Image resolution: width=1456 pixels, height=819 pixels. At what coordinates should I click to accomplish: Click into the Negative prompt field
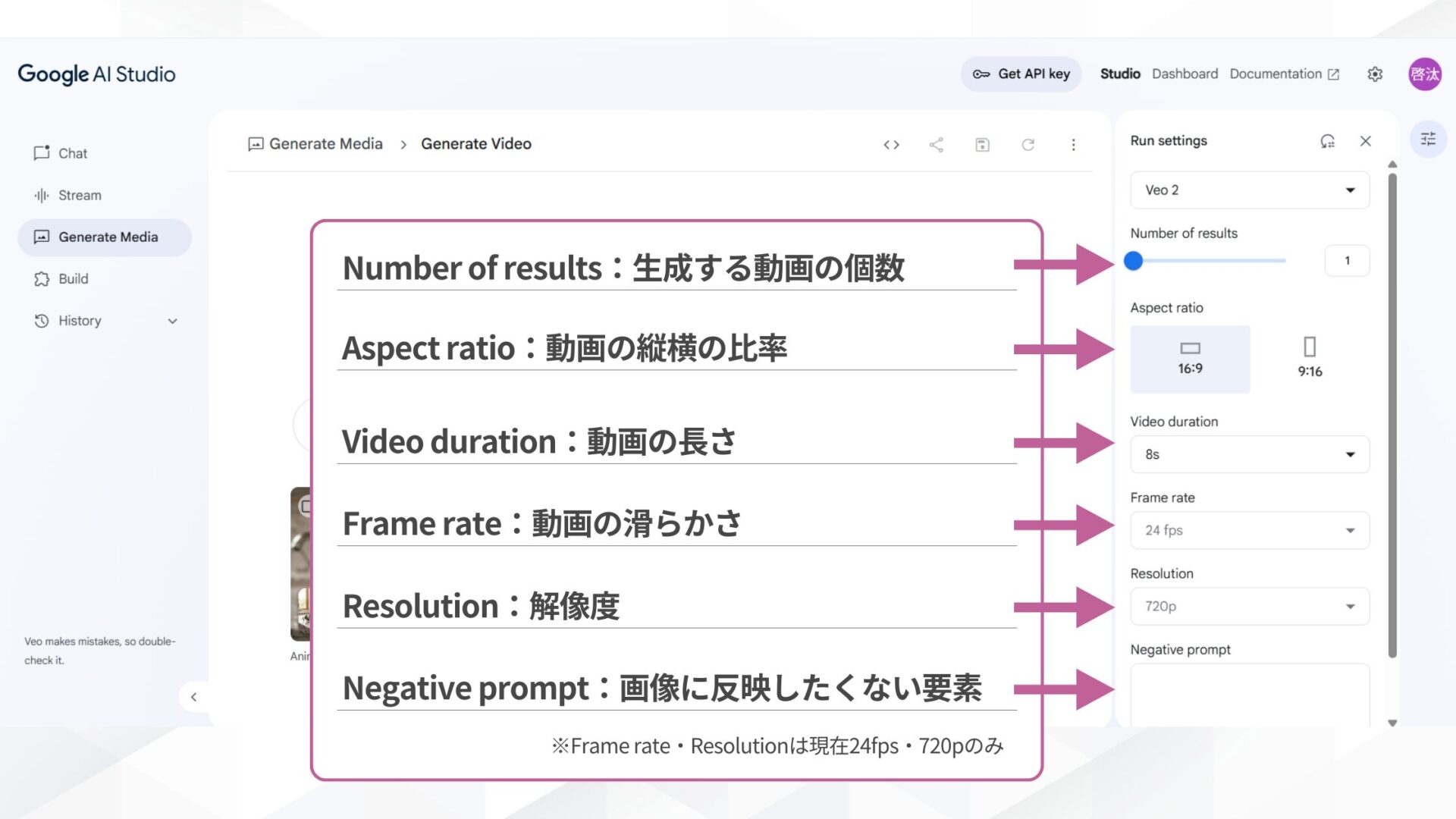(1250, 695)
